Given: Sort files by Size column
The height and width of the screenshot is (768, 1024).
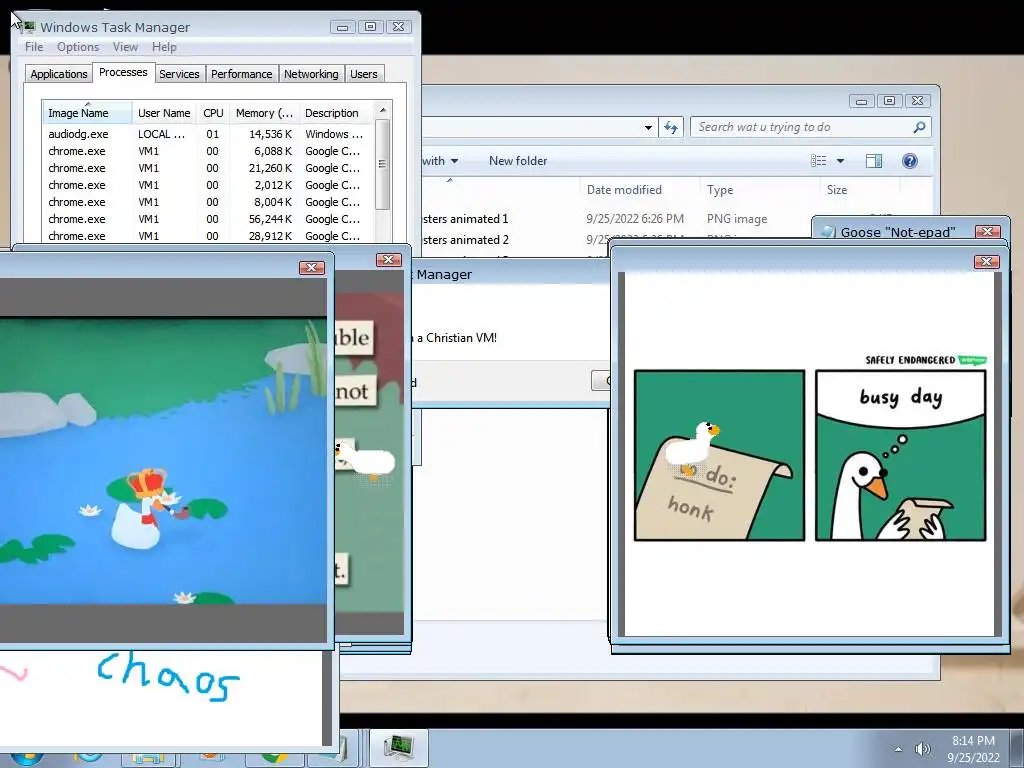Looking at the screenshot, I should [x=860, y=190].
